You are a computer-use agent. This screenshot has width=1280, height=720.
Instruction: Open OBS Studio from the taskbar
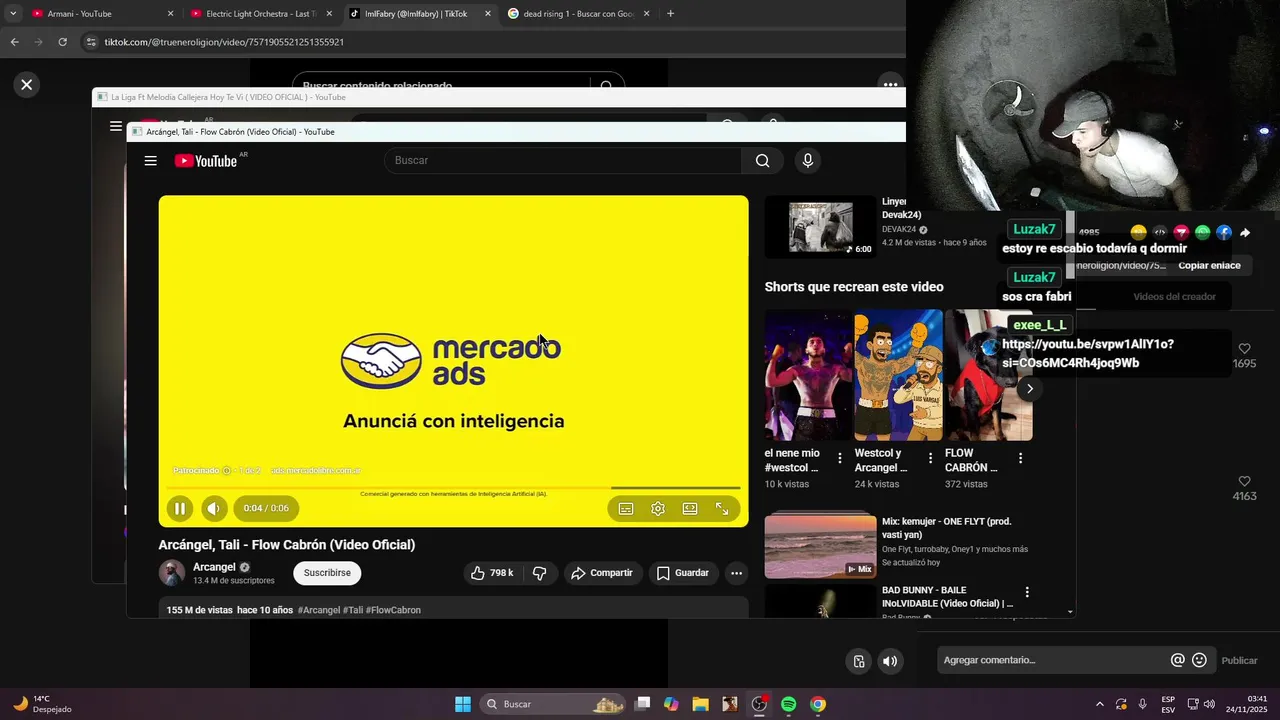coord(759,704)
